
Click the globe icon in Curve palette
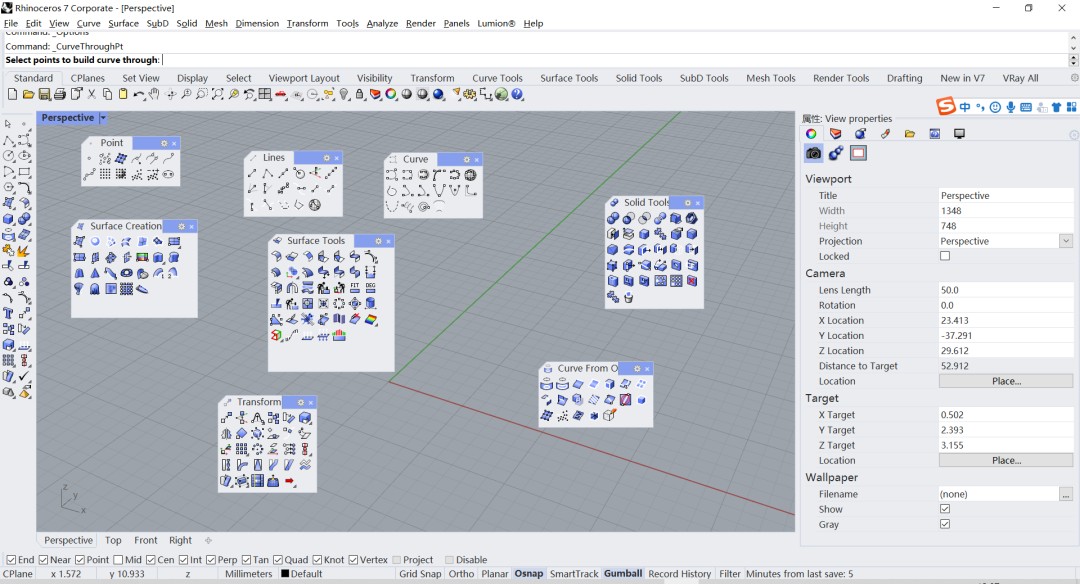(470, 175)
